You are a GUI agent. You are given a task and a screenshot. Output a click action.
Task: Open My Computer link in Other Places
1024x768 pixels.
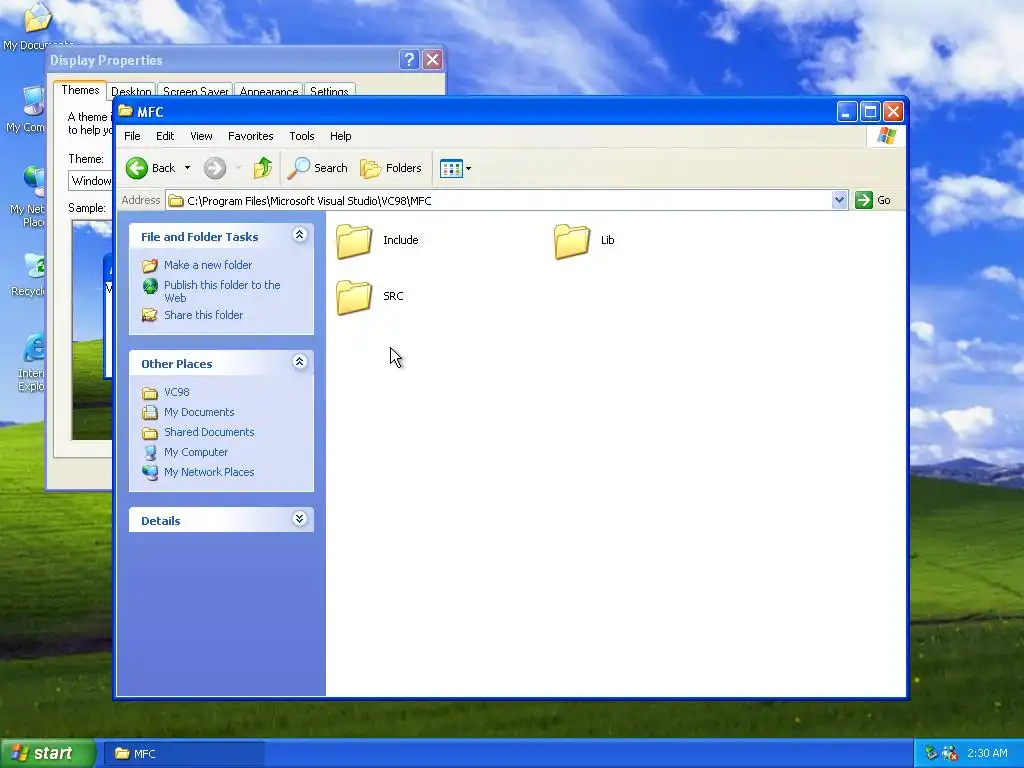tap(196, 453)
